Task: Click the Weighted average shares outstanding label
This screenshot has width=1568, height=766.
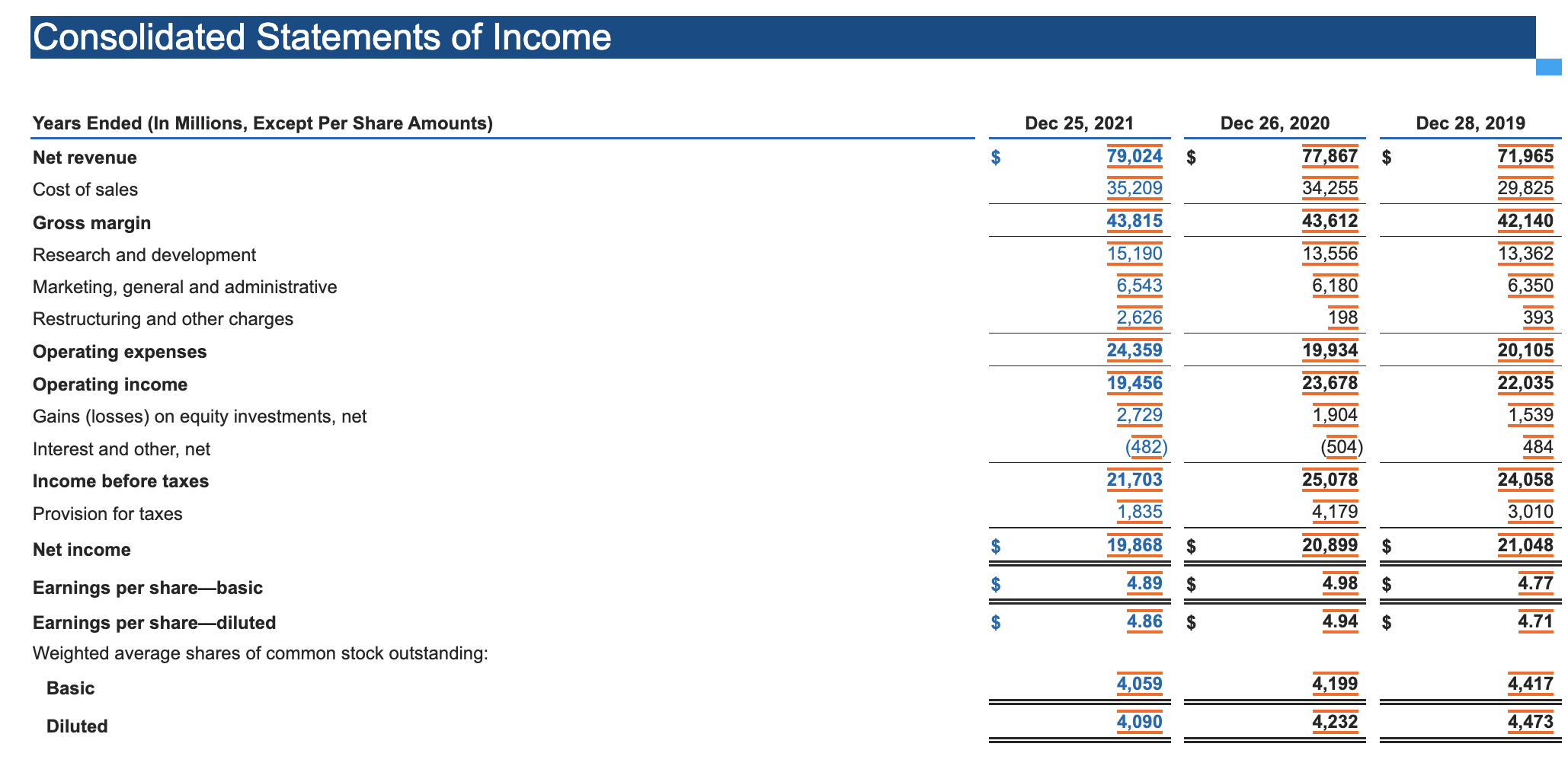Action: coord(260,653)
